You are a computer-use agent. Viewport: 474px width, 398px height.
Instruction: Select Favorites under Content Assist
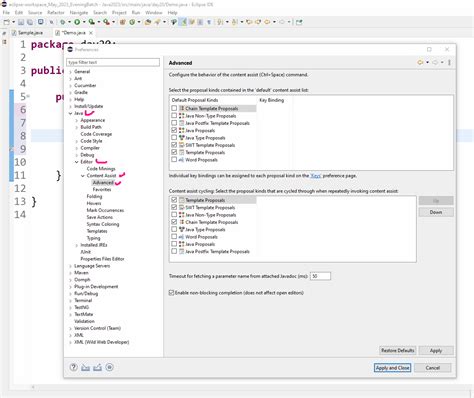[102, 189]
